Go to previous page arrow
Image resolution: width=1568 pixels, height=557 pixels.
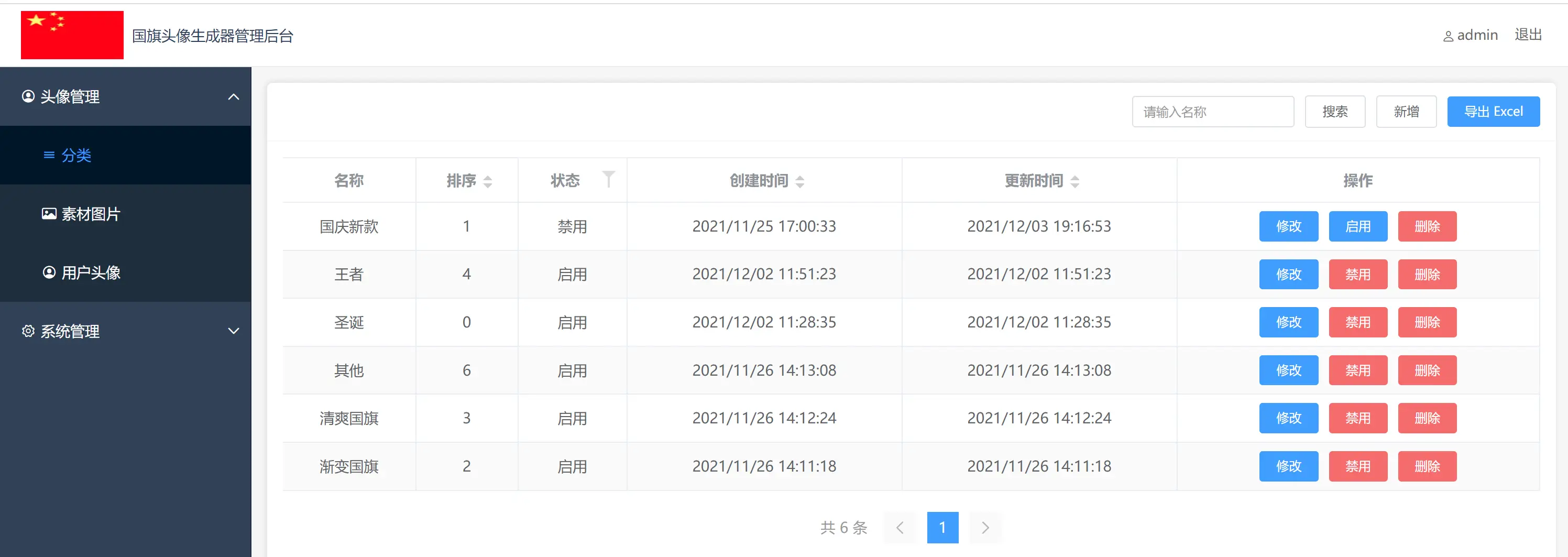pyautogui.click(x=900, y=527)
